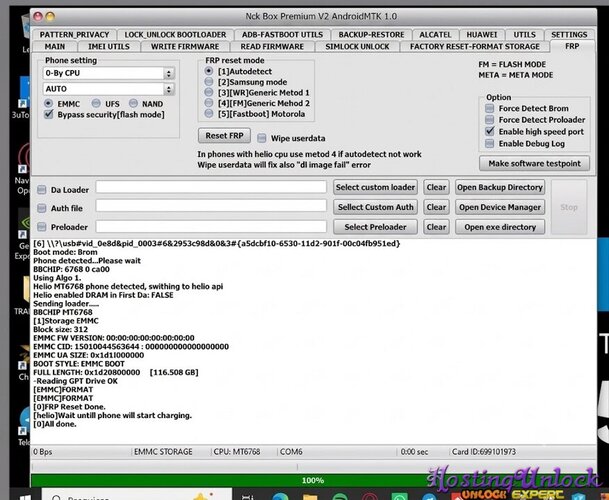This screenshot has height=500, width=609.
Task: Click log line "[0]FRP Reset Done."
Action: [69, 407]
